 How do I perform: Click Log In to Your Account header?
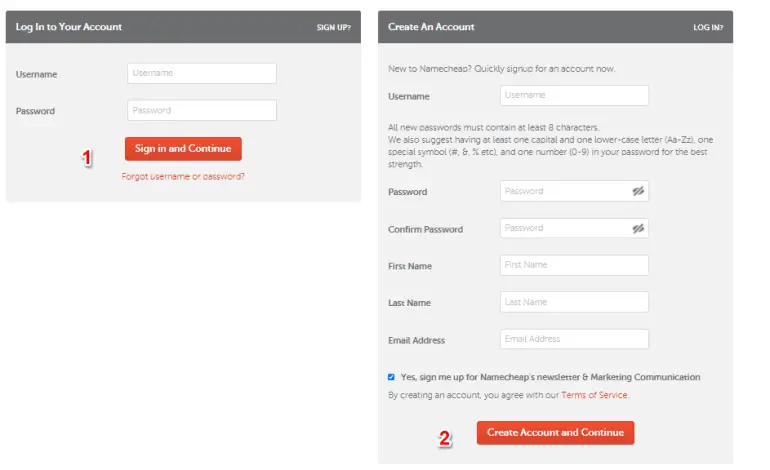point(69,27)
